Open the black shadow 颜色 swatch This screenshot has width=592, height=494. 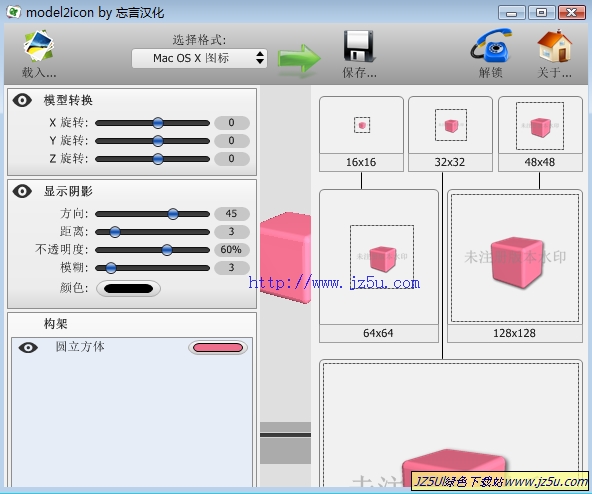128,289
